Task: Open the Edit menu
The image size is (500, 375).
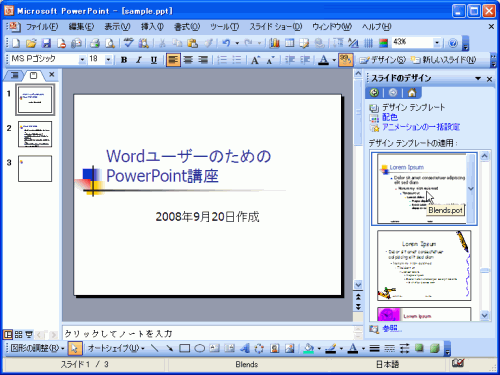Action: [x=81, y=27]
